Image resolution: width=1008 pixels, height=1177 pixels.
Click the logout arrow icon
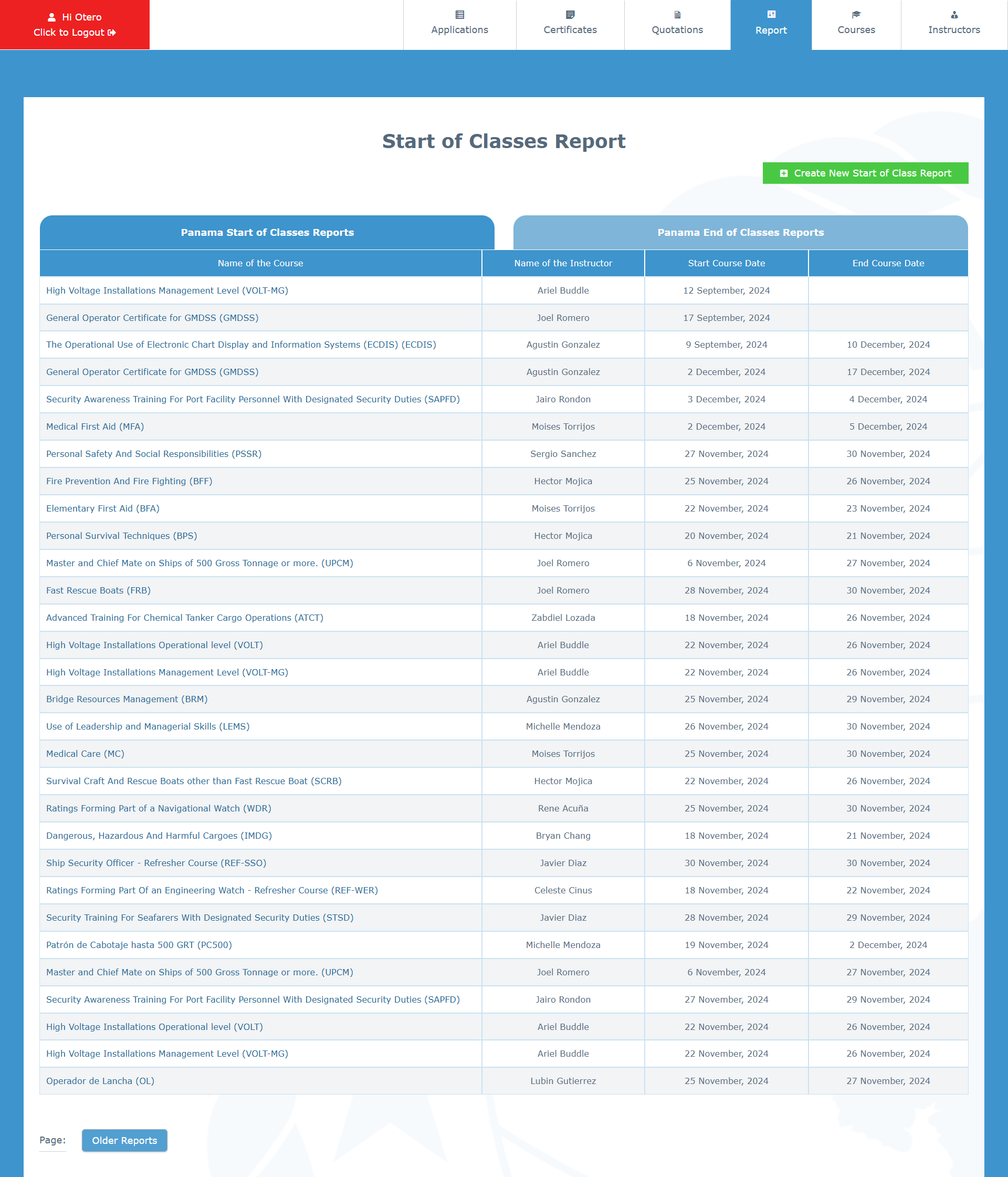[x=112, y=33]
